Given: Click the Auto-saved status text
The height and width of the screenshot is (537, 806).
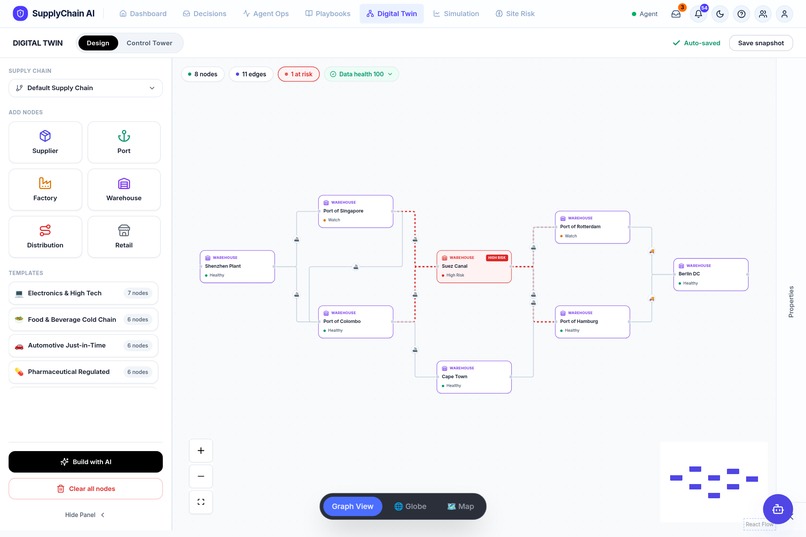Looking at the screenshot, I should click(x=697, y=43).
